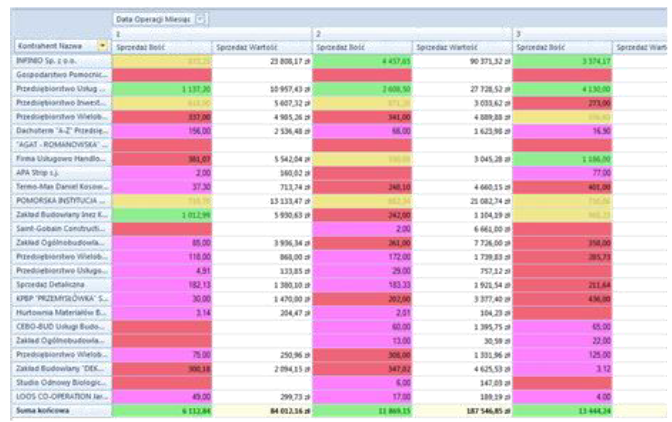Click the green cell showing 4 457,65

tap(361, 60)
